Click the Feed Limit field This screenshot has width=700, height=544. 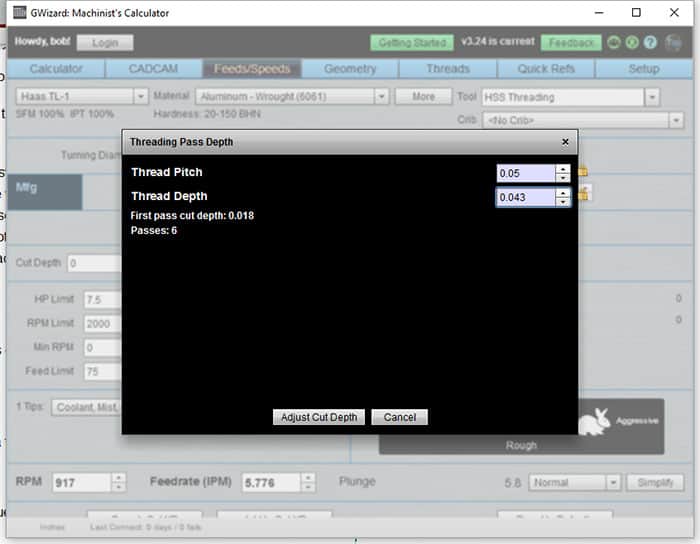click(x=103, y=372)
